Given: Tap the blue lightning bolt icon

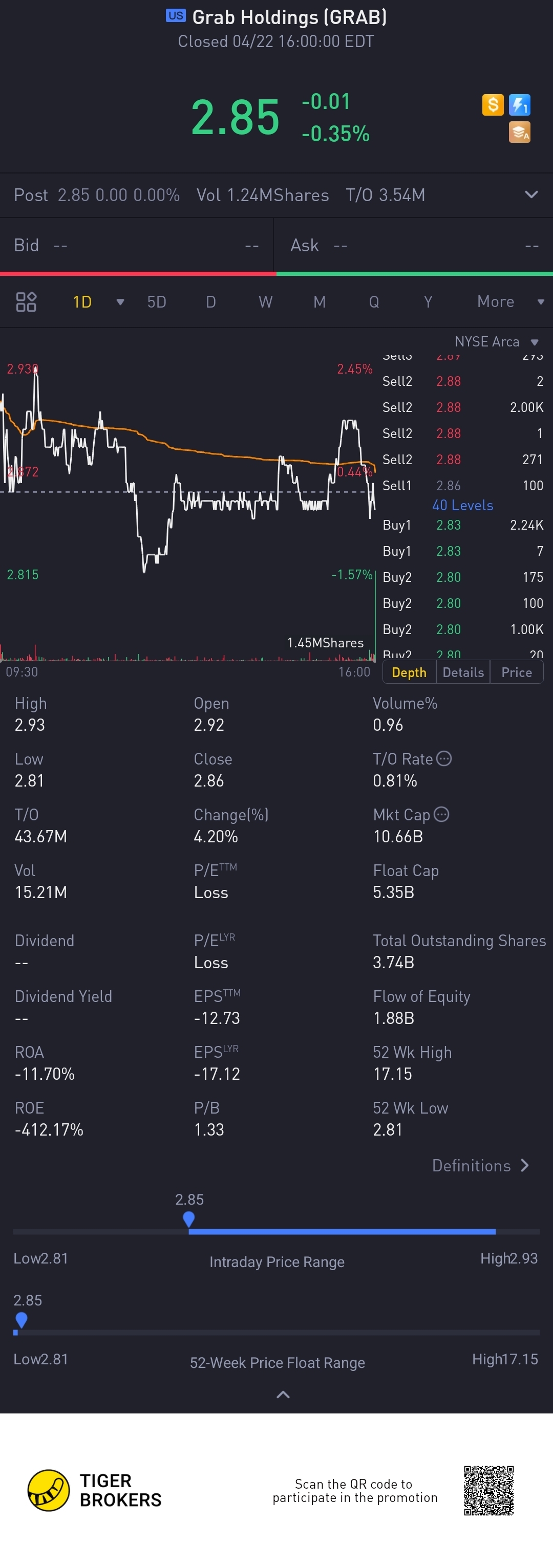Looking at the screenshot, I should coord(520,105).
